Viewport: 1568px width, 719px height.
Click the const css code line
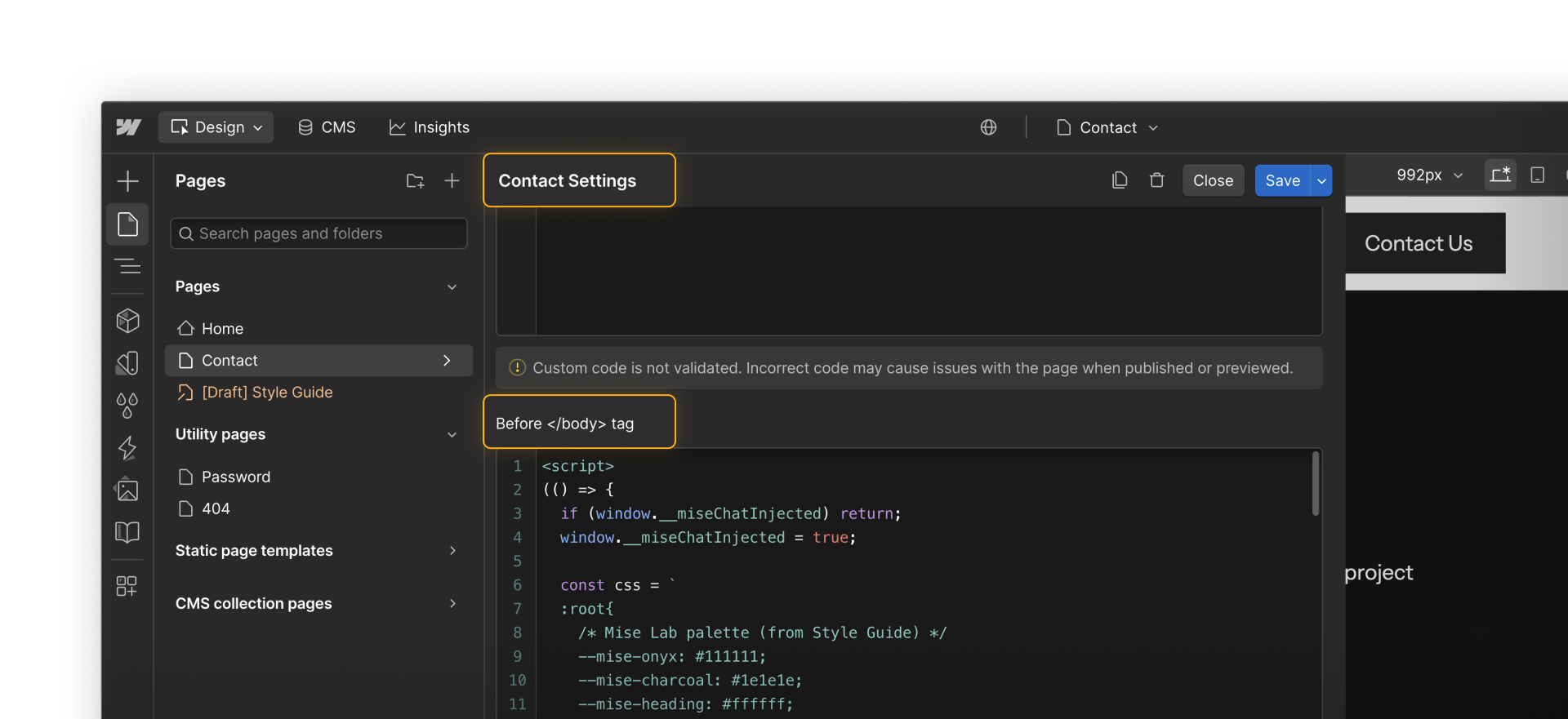(x=617, y=585)
